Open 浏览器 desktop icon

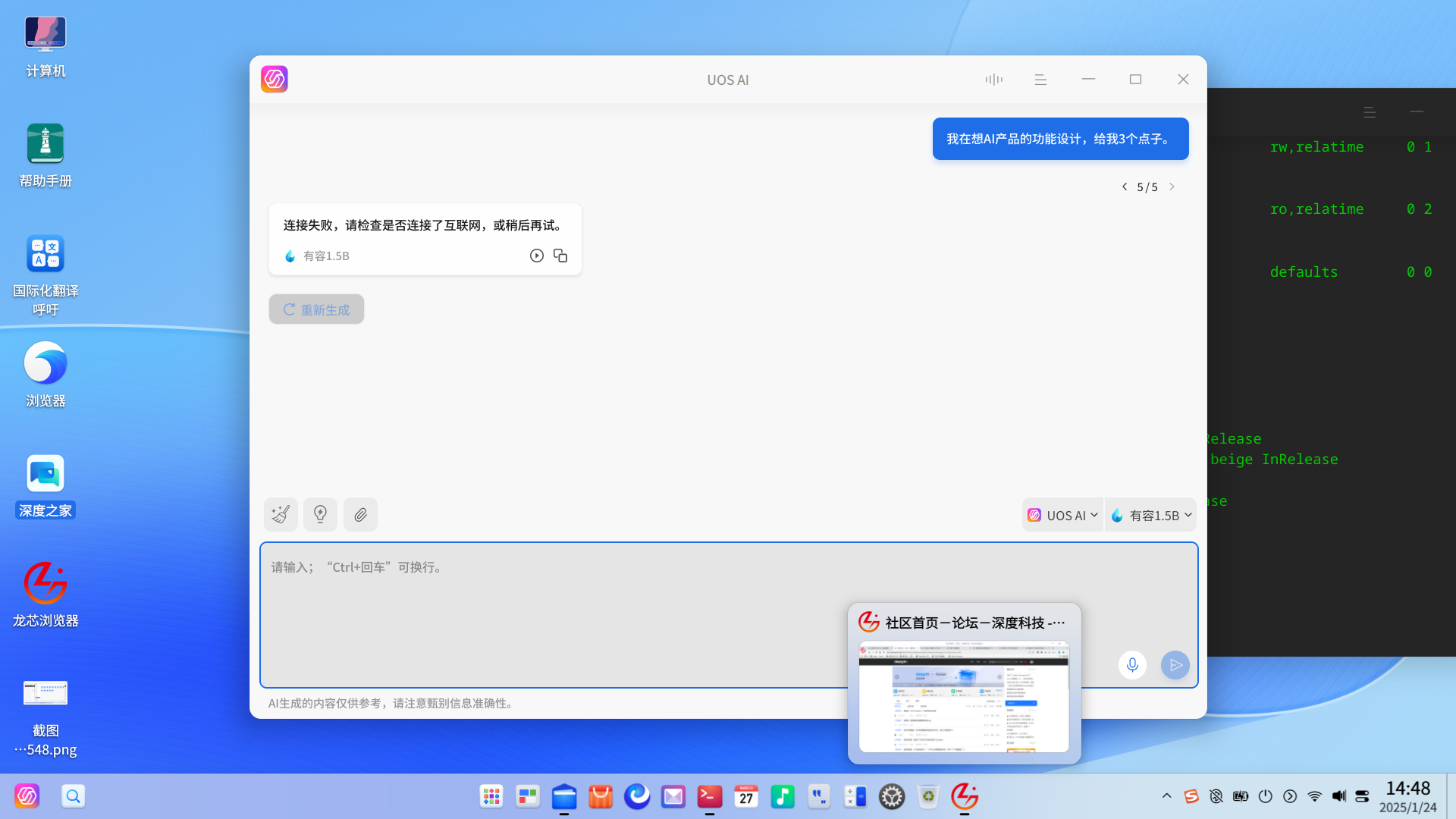click(x=45, y=375)
